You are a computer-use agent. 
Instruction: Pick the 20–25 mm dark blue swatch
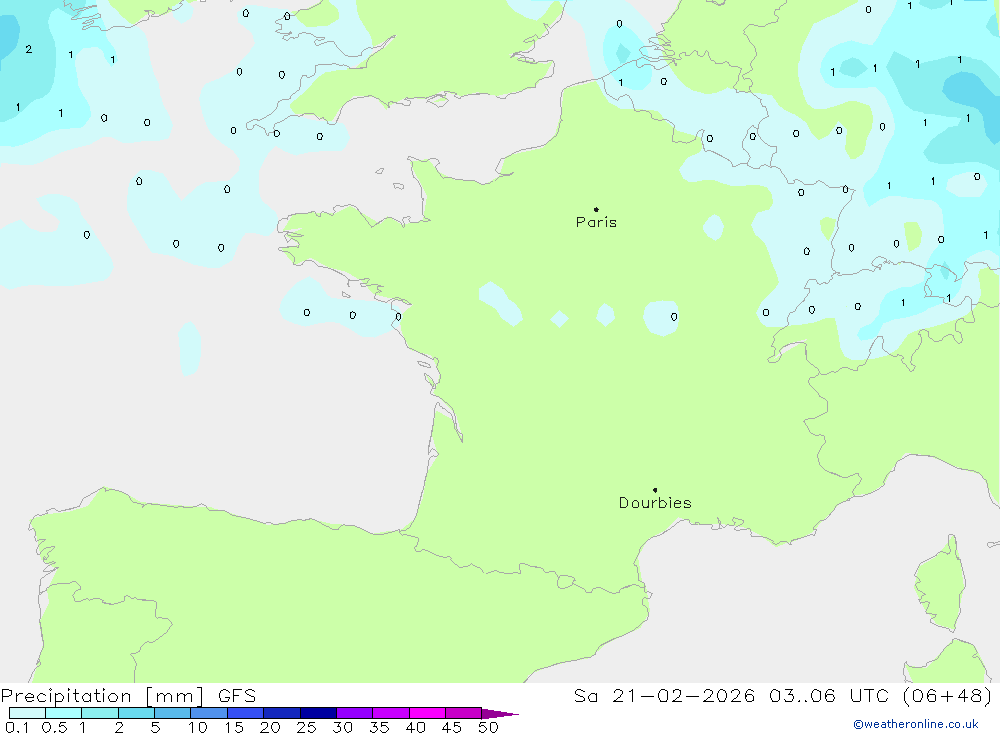(x=282, y=713)
